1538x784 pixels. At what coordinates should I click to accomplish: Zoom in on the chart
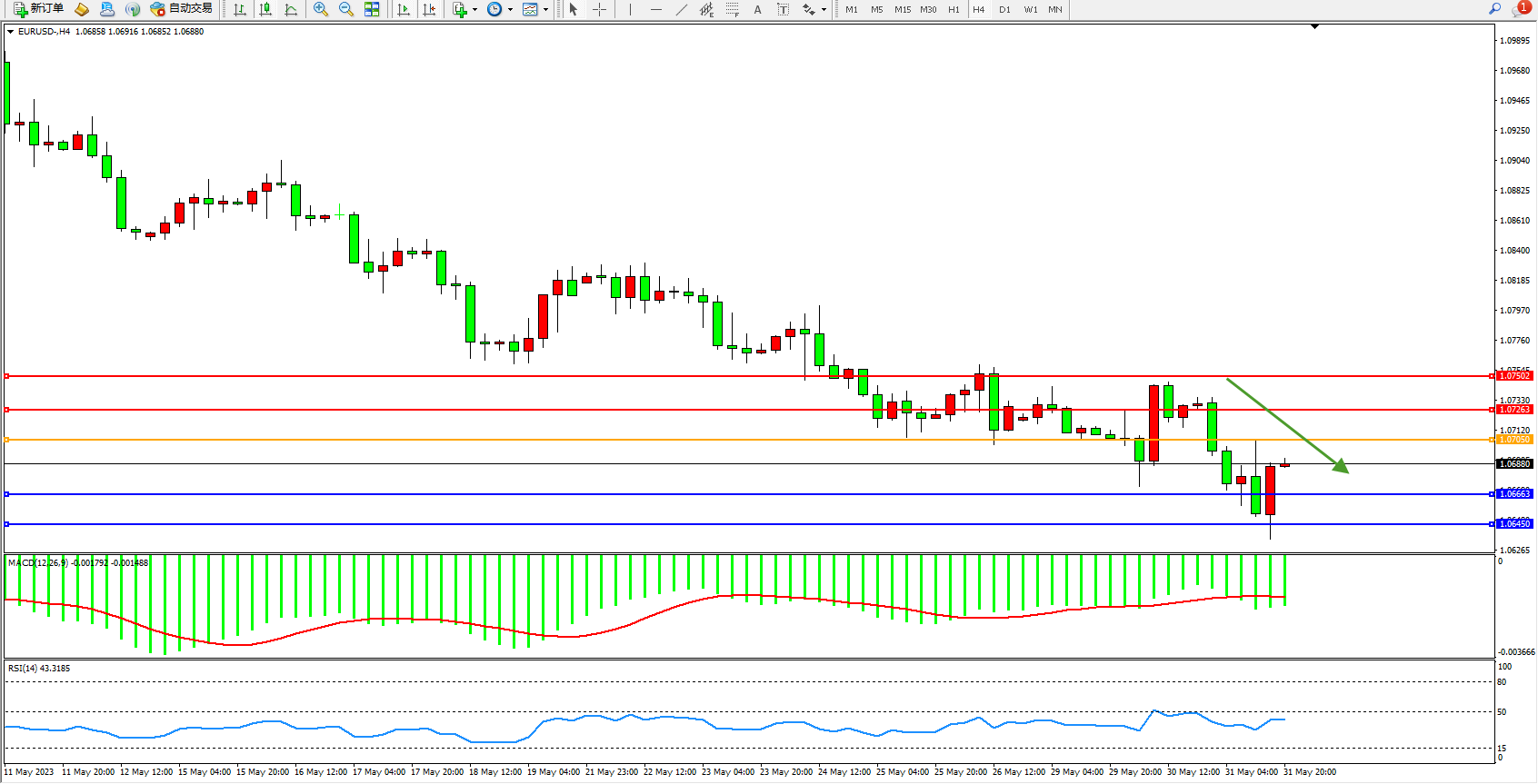[x=321, y=9]
